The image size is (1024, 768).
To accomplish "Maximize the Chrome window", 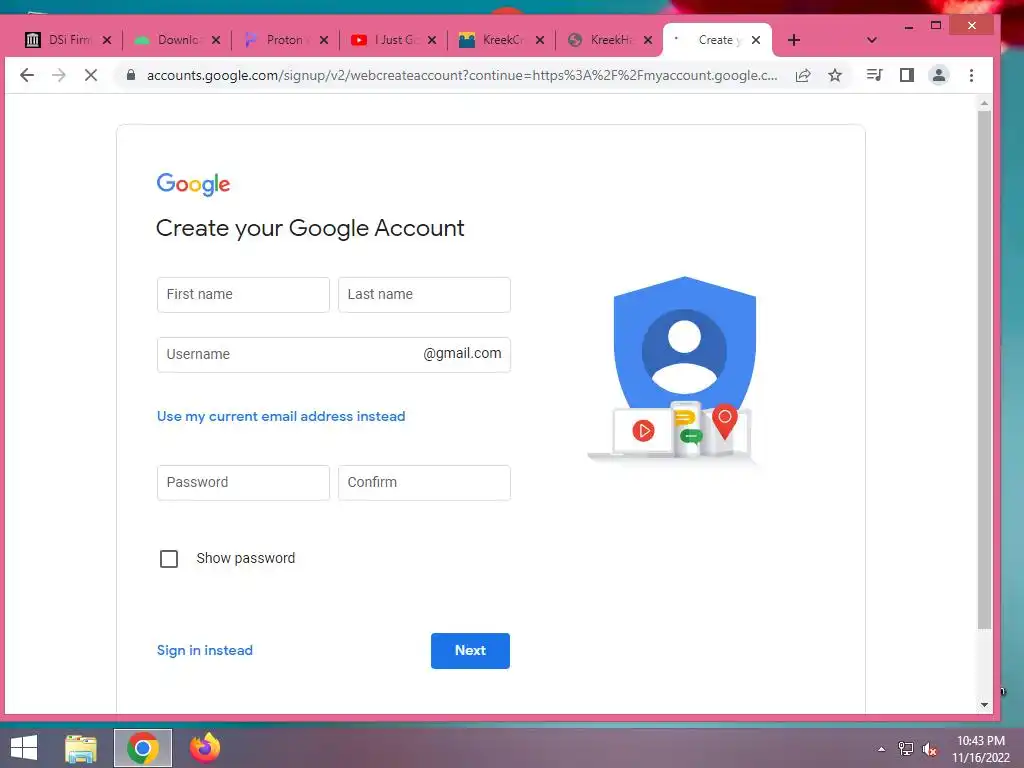I will point(936,26).
